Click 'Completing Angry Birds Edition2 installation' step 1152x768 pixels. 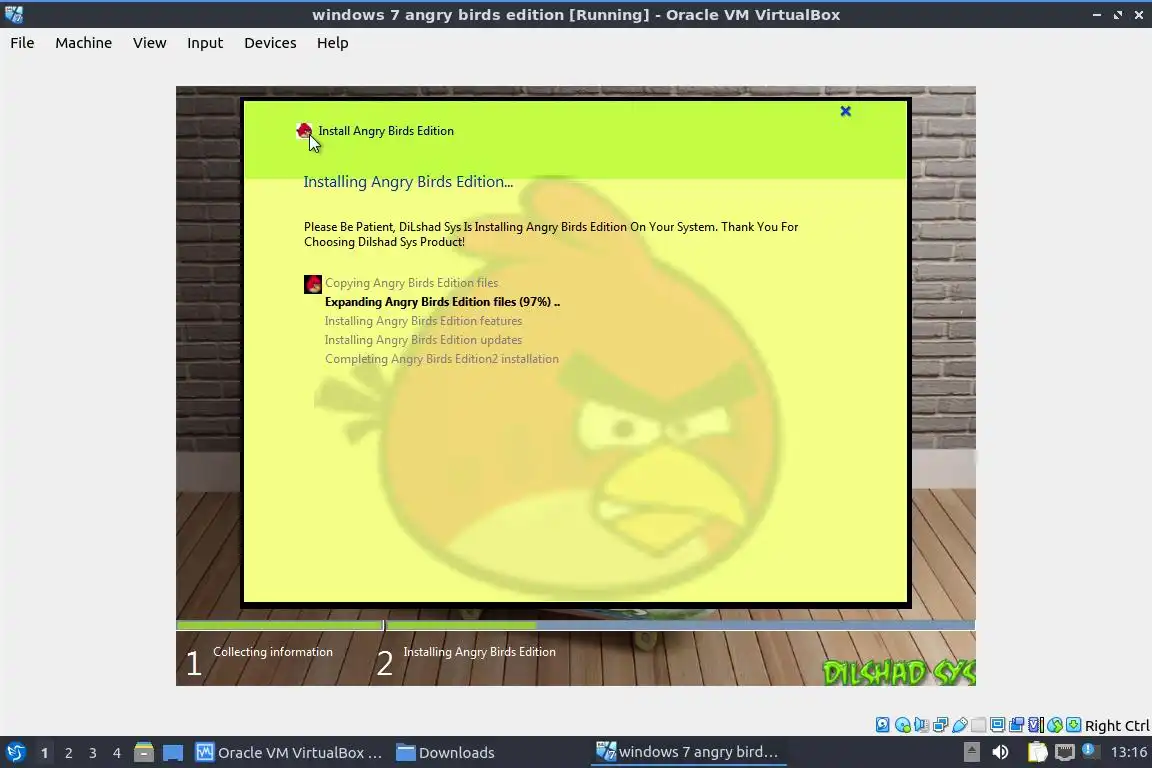pyautogui.click(x=442, y=359)
